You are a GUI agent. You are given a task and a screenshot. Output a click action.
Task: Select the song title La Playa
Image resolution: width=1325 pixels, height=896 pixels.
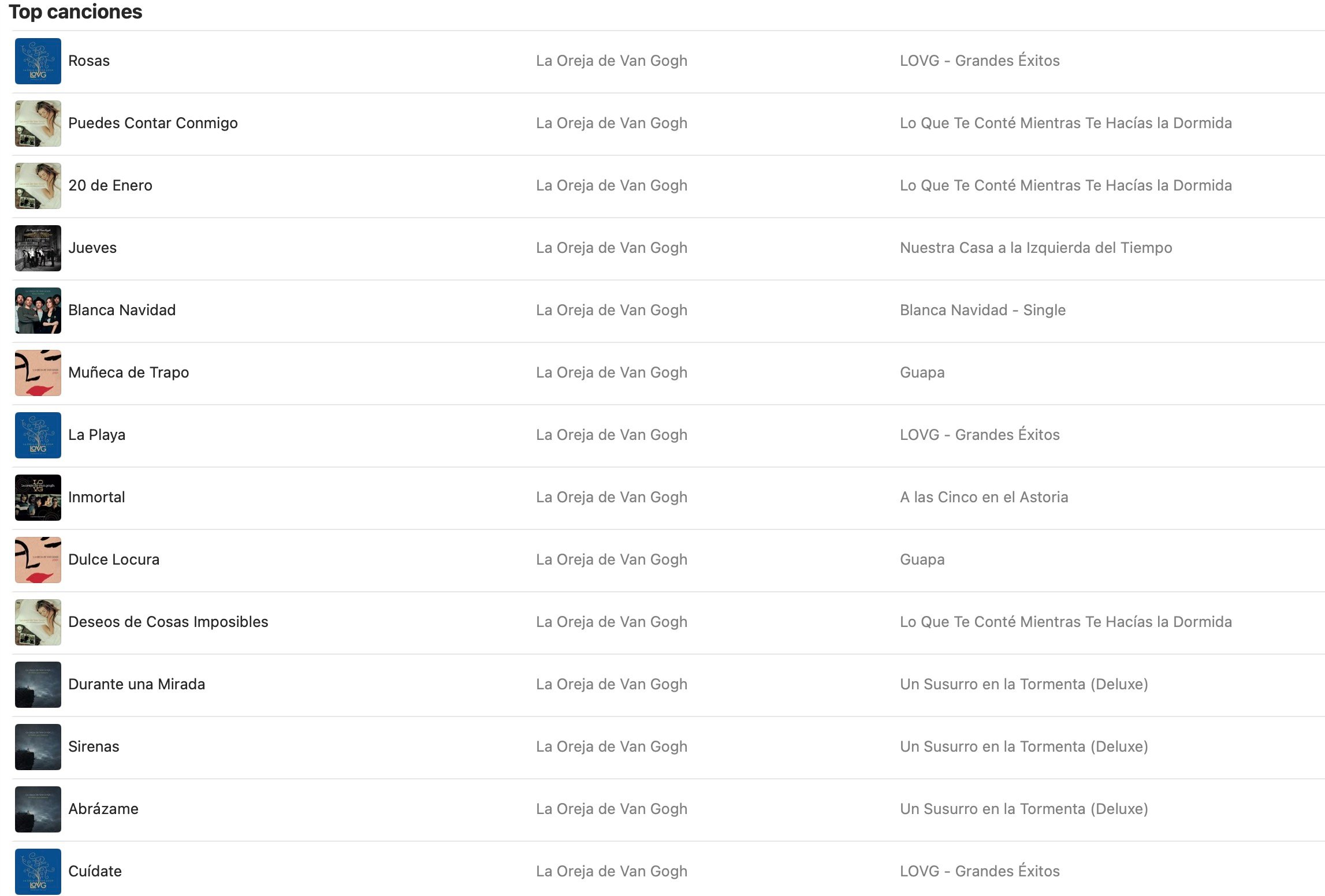pyautogui.click(x=96, y=435)
